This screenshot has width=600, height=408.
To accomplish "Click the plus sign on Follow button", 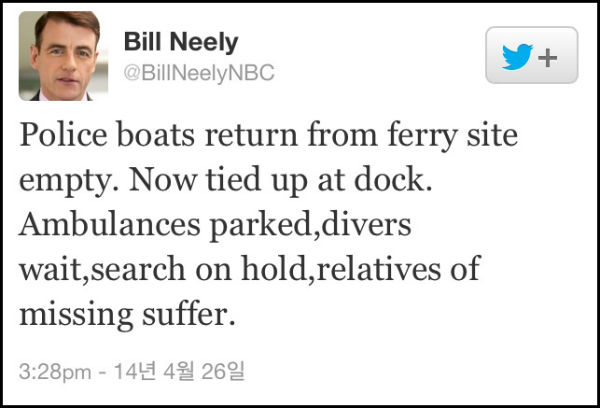I will tap(547, 58).
